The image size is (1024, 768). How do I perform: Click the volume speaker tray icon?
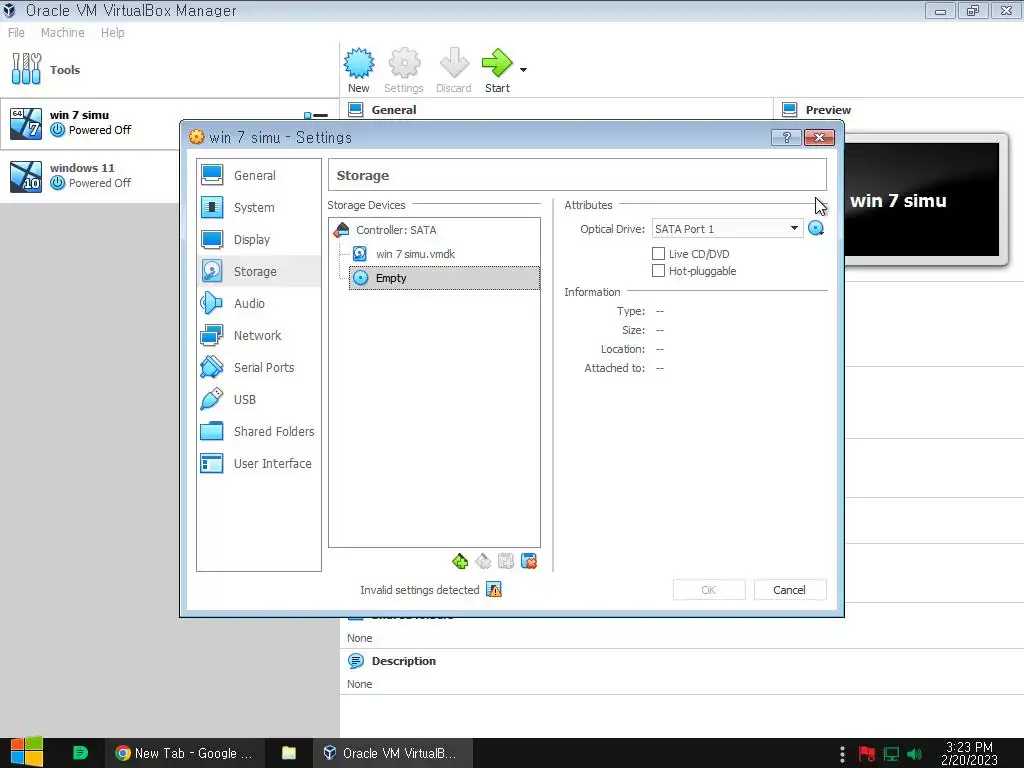(915, 754)
